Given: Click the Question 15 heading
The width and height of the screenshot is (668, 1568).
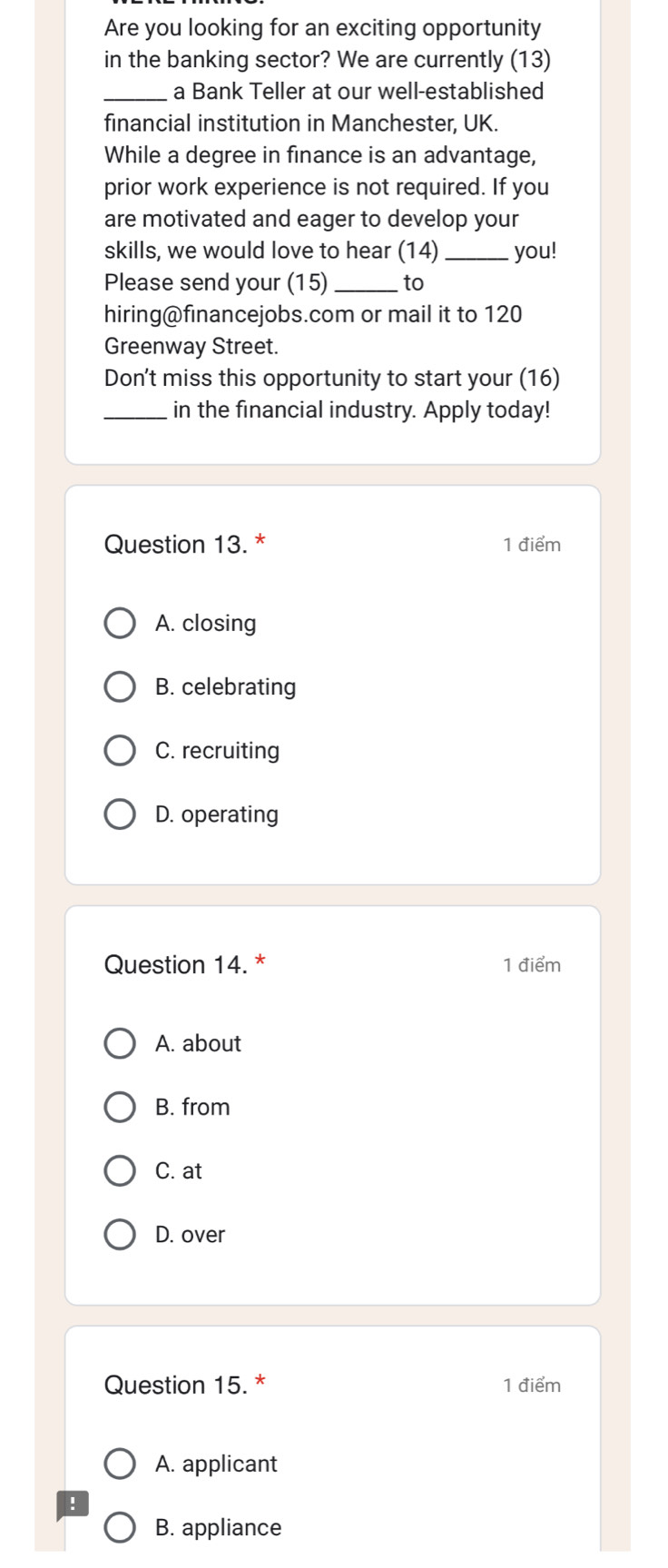Looking at the screenshot, I should click(x=175, y=1386).
